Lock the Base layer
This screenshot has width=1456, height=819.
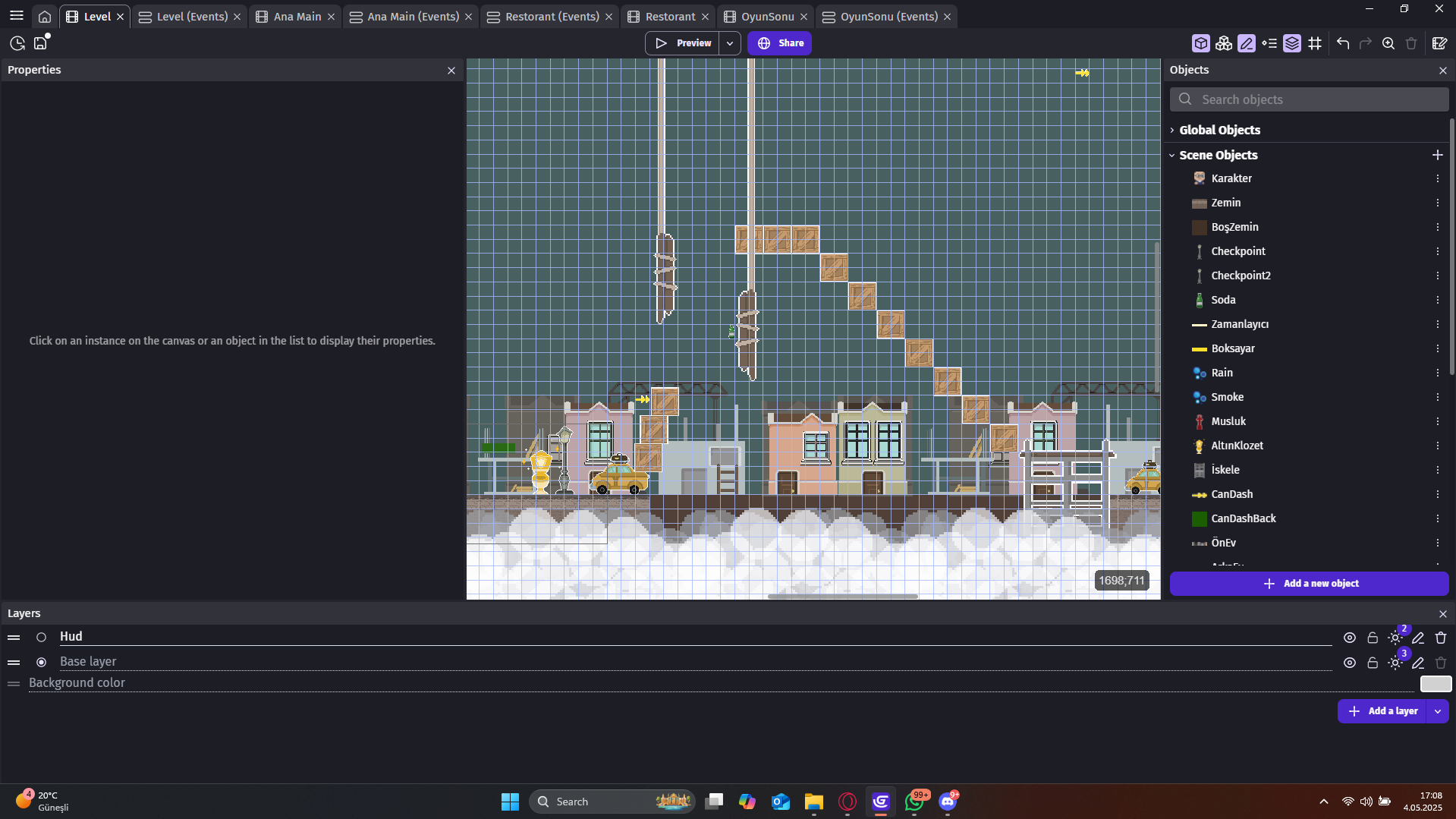1373,663
